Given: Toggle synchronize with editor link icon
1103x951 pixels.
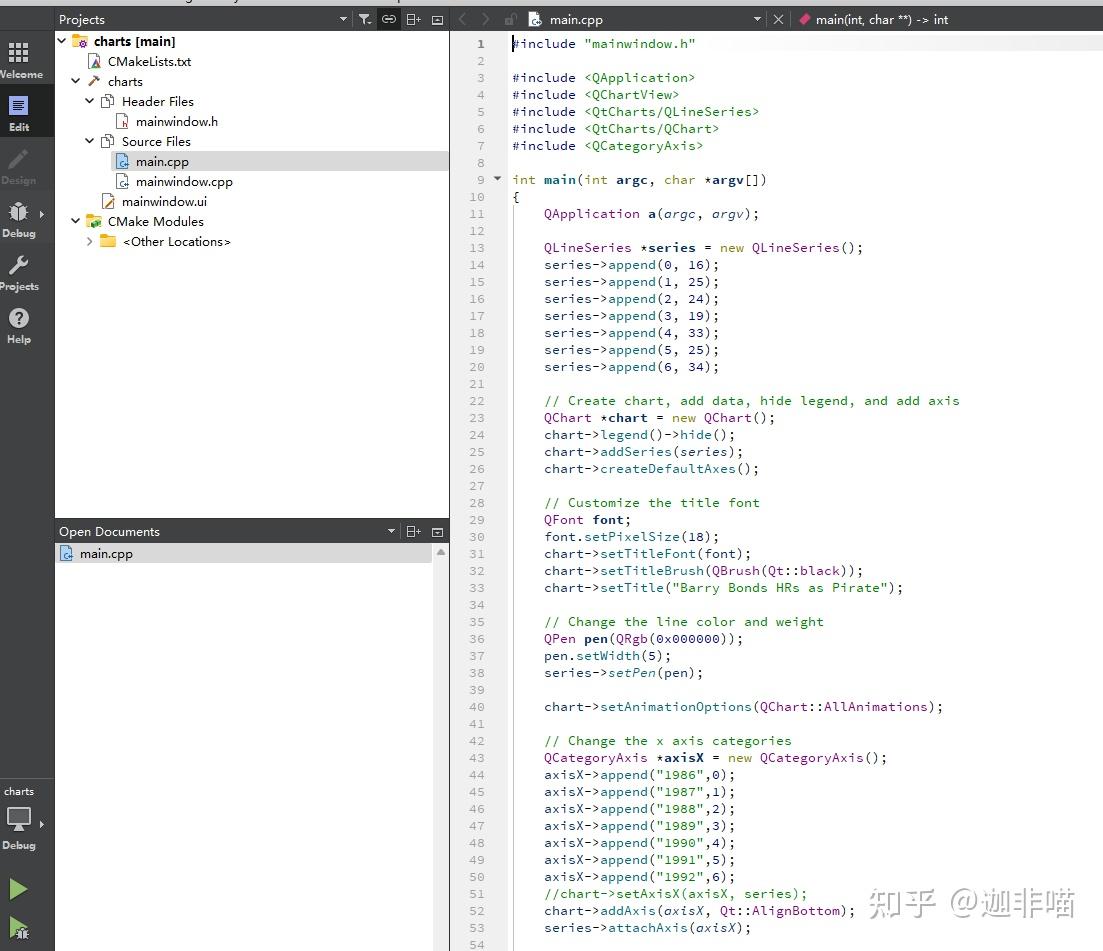Looking at the screenshot, I should 388,20.
